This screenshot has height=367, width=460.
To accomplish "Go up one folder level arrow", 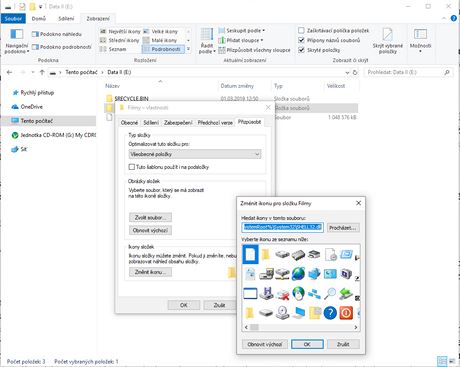I will 42,72.
